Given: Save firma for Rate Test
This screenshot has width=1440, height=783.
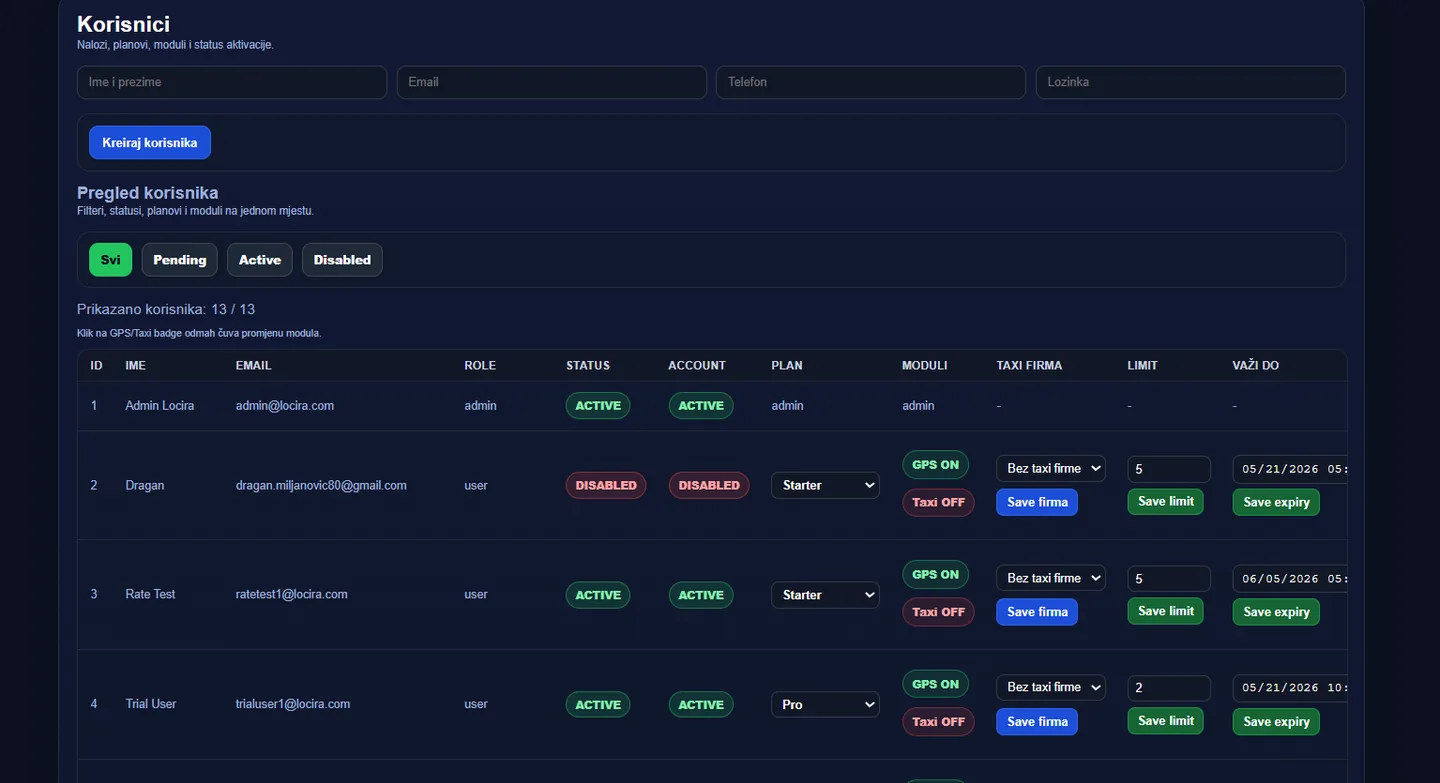Looking at the screenshot, I should point(1037,612).
